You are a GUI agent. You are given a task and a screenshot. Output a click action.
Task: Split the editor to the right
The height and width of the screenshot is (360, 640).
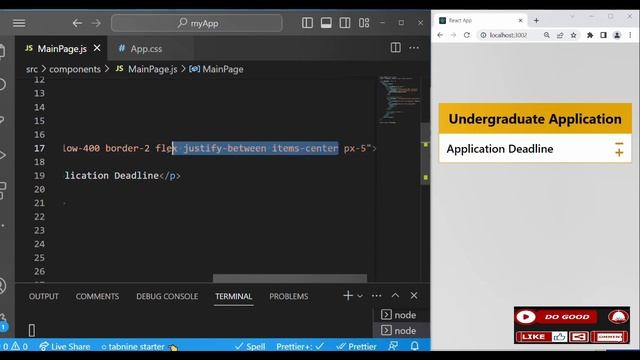396,48
